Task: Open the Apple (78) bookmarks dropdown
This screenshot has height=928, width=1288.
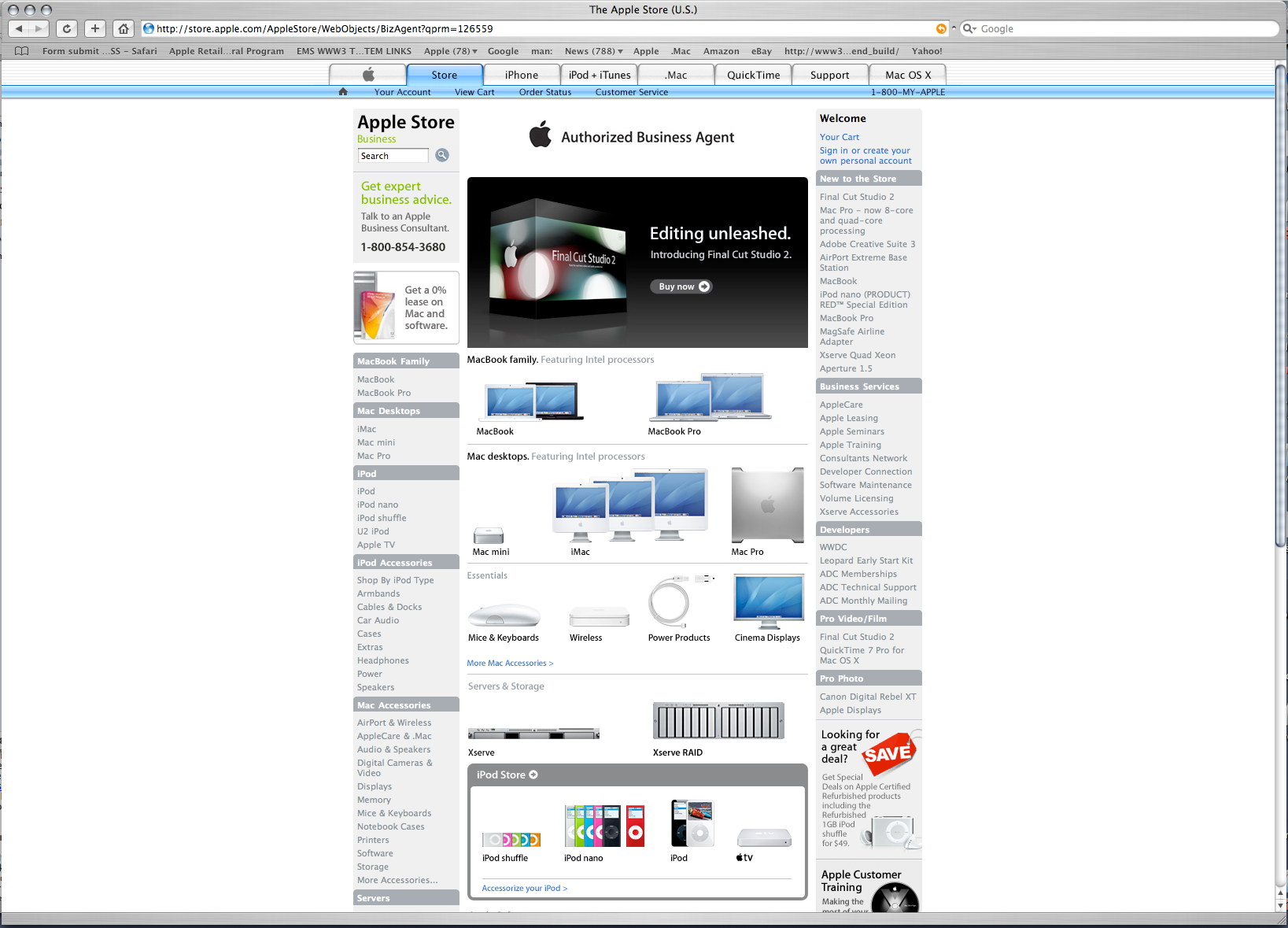Action: click(450, 51)
